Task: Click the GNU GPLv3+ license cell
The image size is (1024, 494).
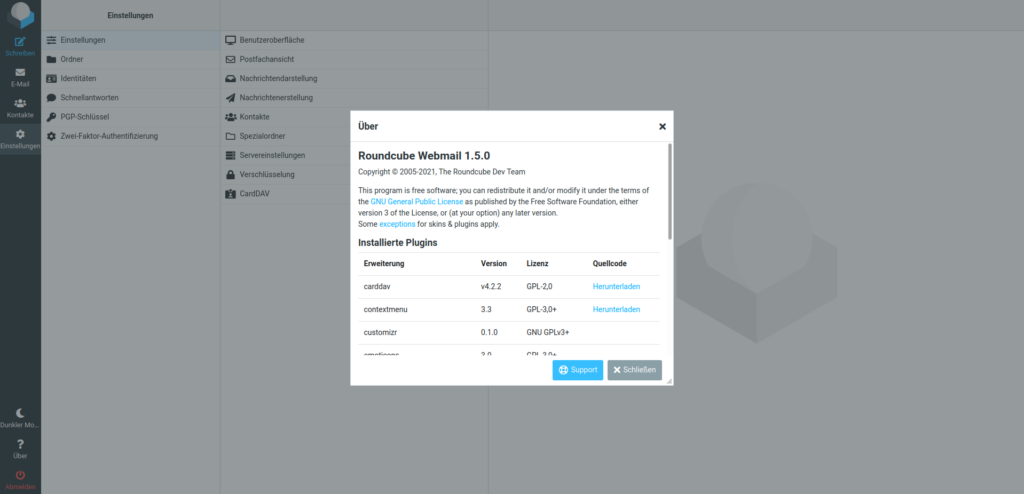Action: pyautogui.click(x=548, y=332)
